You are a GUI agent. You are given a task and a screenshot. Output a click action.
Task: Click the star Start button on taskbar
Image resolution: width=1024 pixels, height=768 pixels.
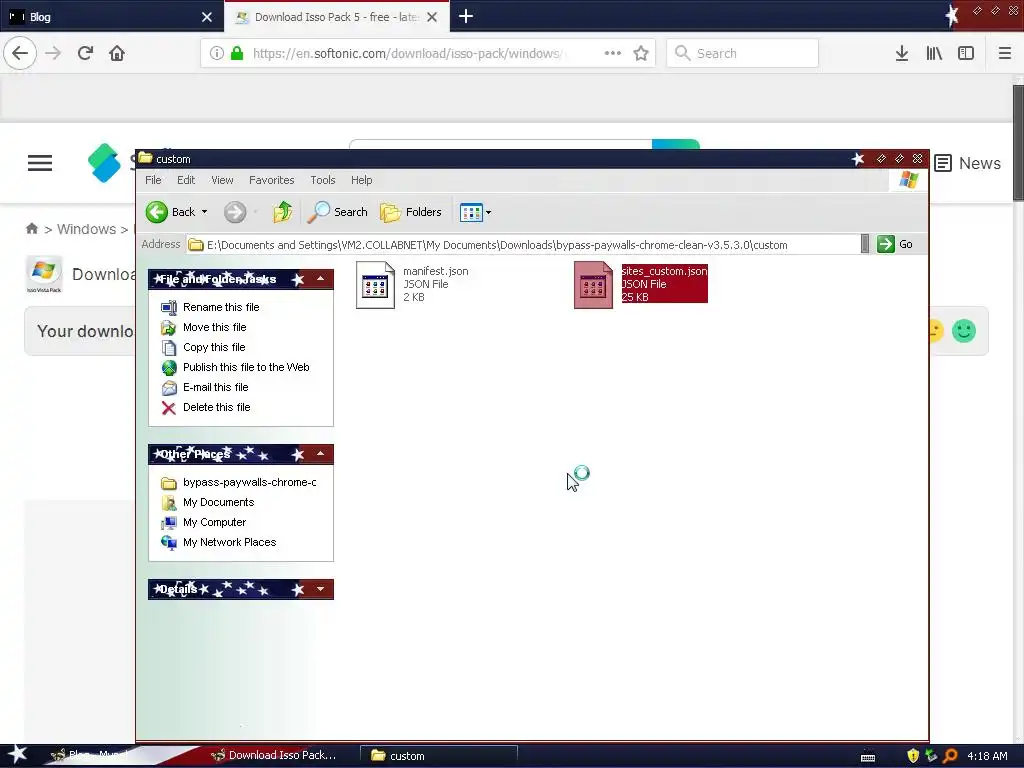16,754
